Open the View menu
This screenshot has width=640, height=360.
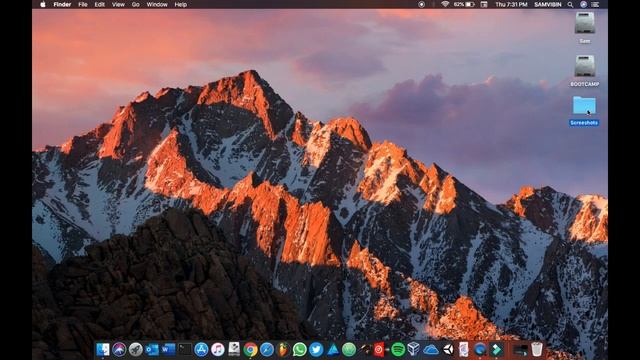point(118,4)
